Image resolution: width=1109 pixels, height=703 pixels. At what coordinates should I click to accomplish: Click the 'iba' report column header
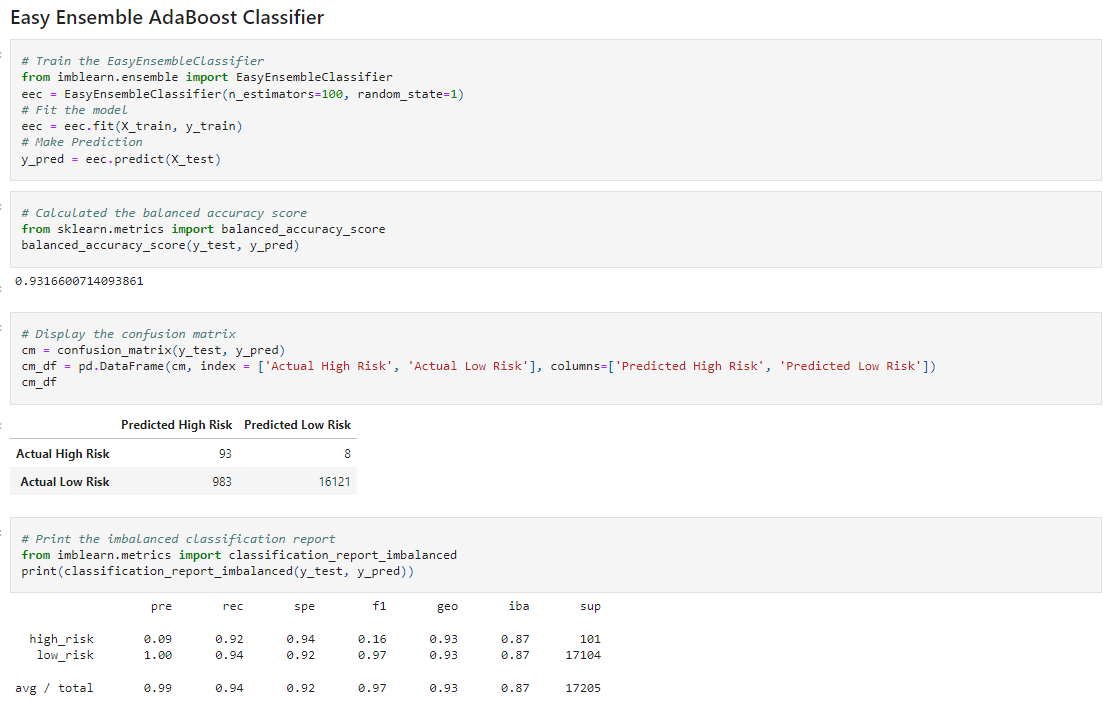518,606
